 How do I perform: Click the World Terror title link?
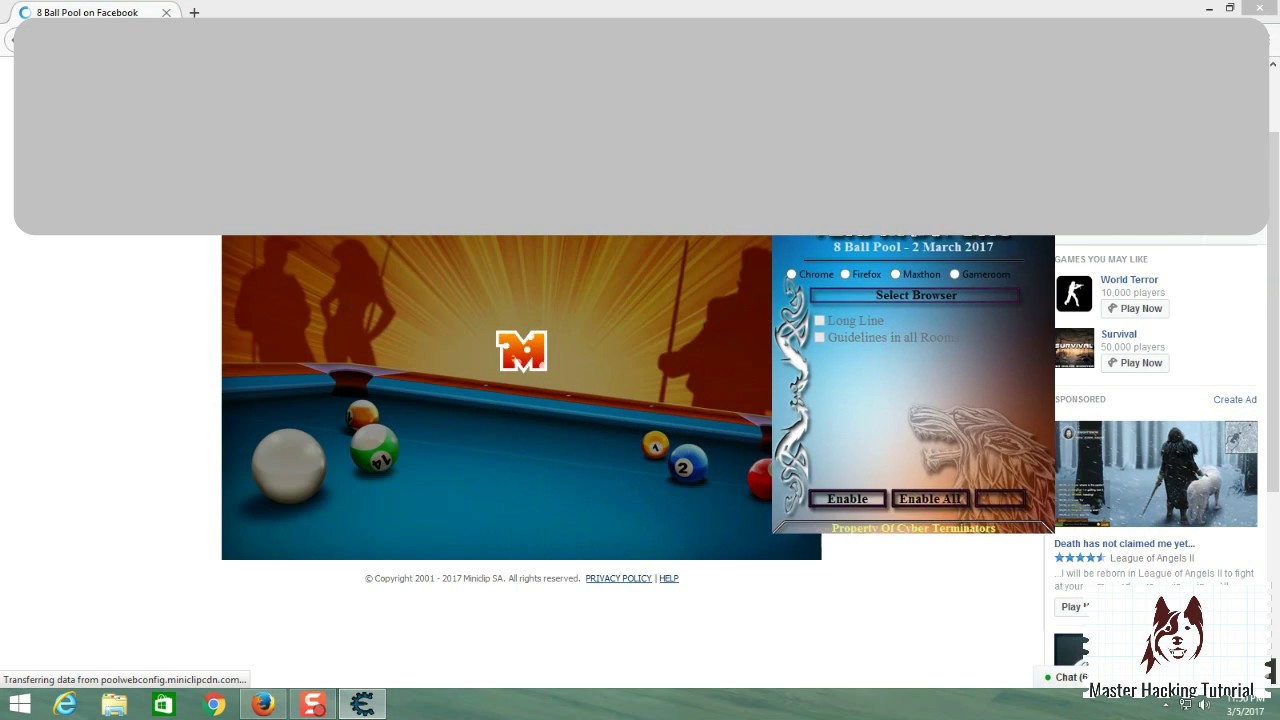coord(1129,280)
